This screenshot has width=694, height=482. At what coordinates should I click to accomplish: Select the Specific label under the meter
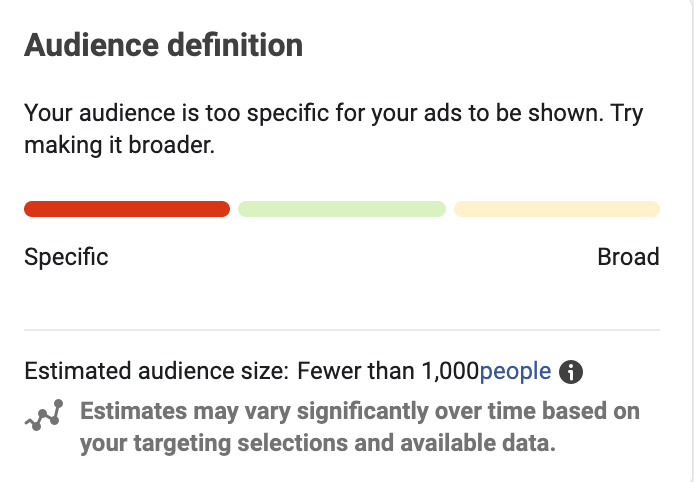[66, 257]
